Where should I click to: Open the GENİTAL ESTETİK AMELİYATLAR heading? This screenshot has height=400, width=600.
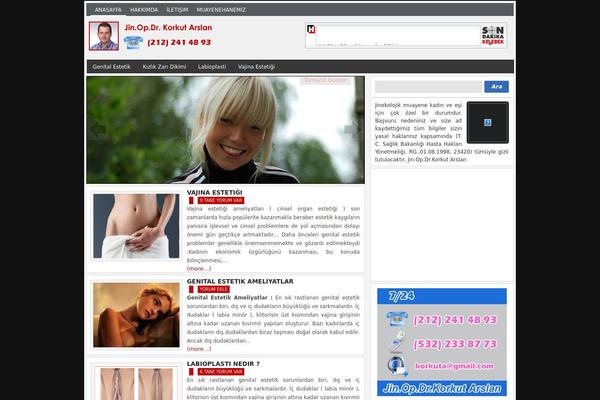[240, 281]
